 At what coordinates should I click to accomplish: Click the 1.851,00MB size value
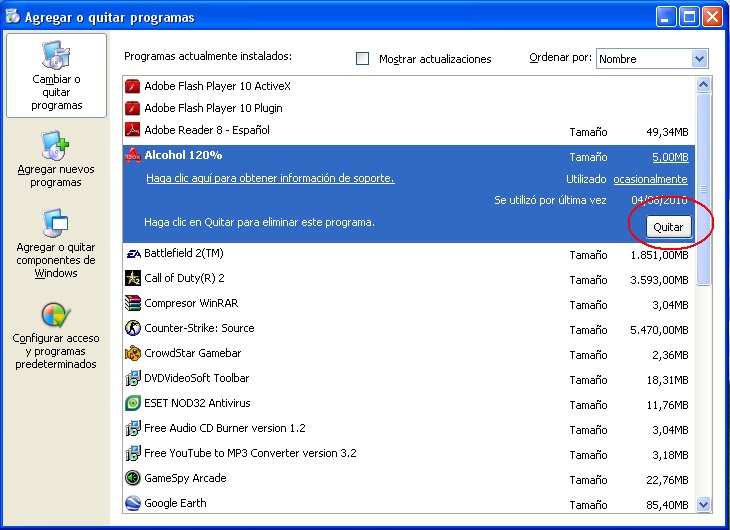659,255
